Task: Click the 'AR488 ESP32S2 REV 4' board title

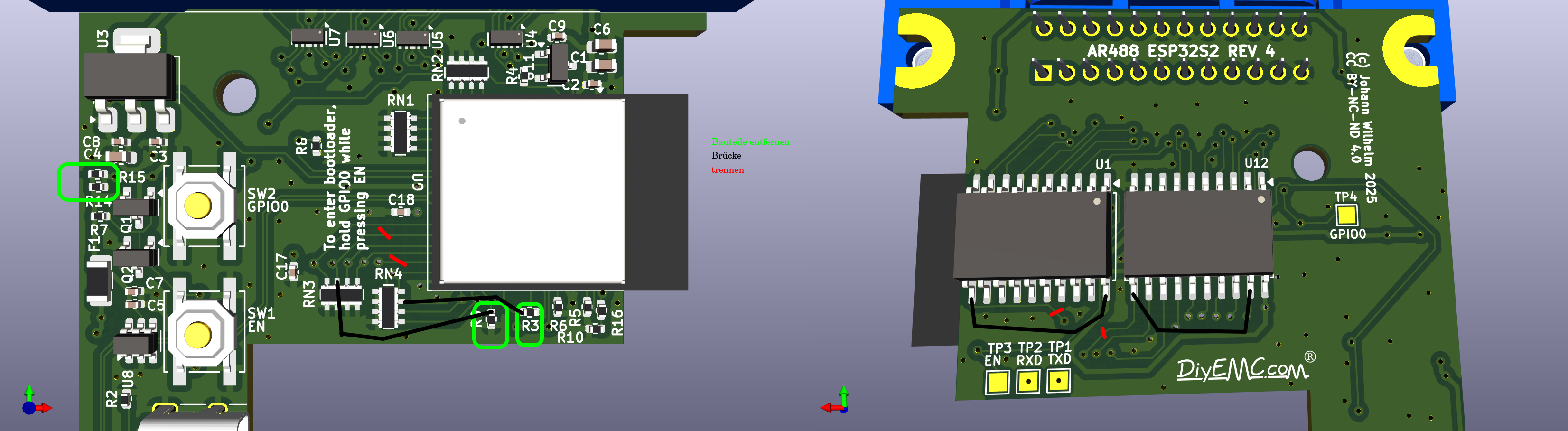Action: [x=1181, y=51]
